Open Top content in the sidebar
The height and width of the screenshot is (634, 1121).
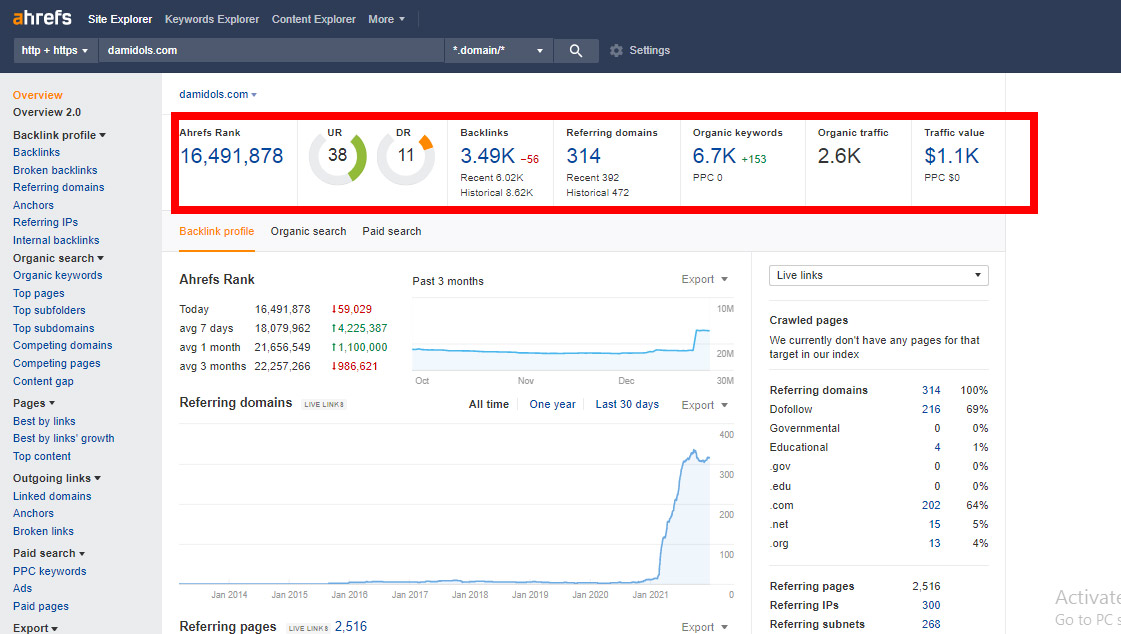tap(41, 456)
